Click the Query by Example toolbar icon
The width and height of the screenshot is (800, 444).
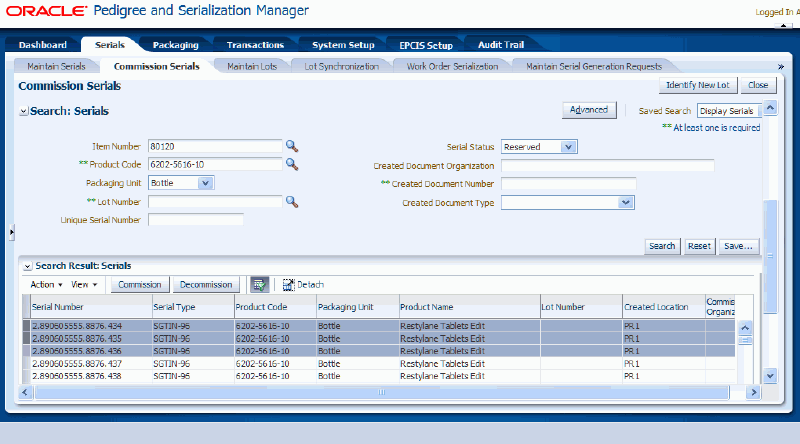(259, 285)
